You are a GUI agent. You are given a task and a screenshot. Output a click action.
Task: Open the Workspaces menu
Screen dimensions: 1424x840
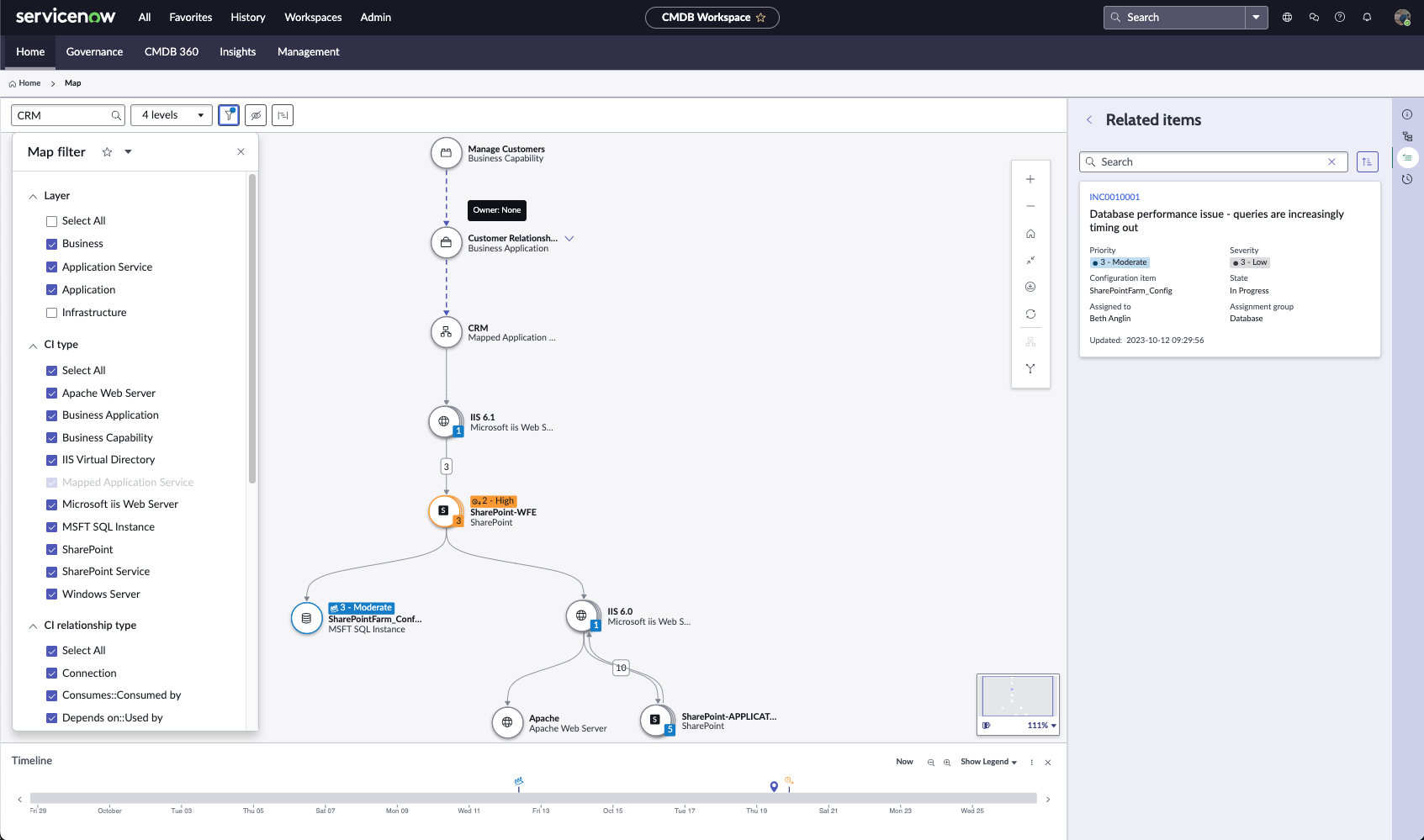coord(313,18)
